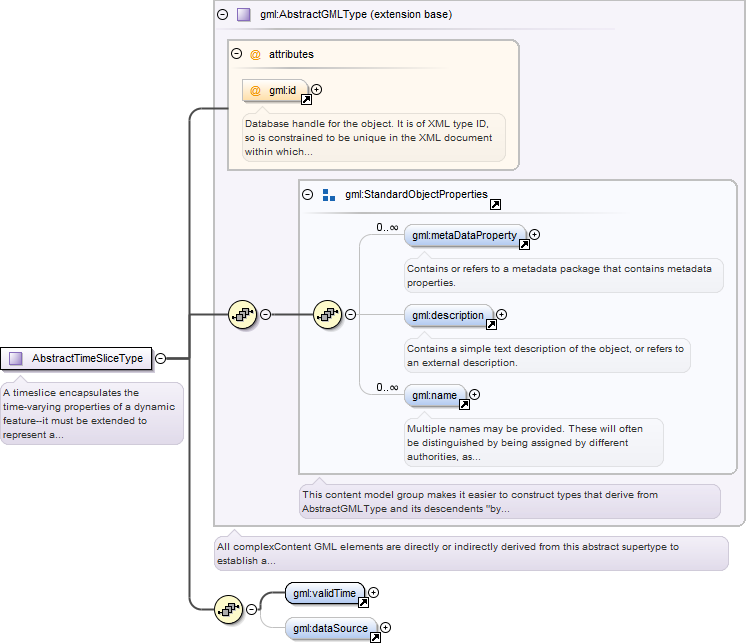Viewport: 747px width, 644px height.
Task: Follow the reference arrow on gml:id
Action: pos(306,100)
